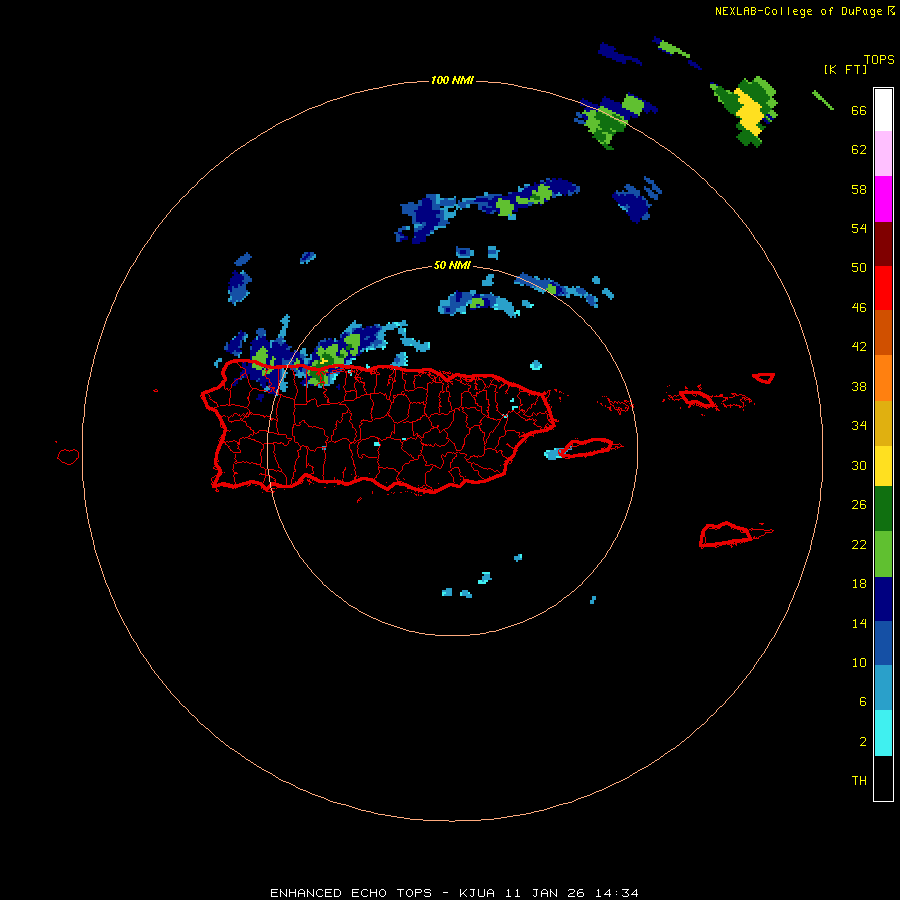The width and height of the screenshot is (900, 900).
Task: Click the "38" legend value
Action: pyautogui.click(x=859, y=386)
